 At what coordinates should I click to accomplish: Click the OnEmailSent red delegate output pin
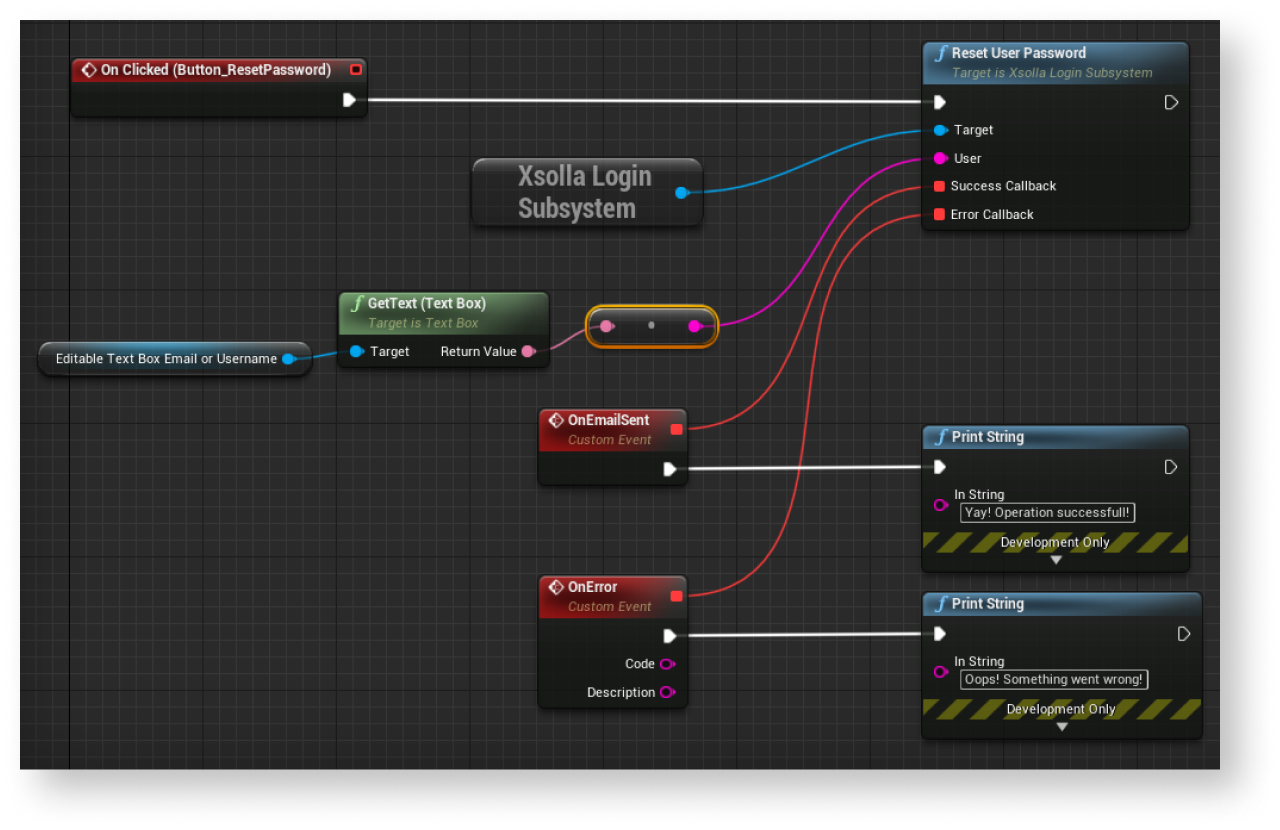click(676, 429)
